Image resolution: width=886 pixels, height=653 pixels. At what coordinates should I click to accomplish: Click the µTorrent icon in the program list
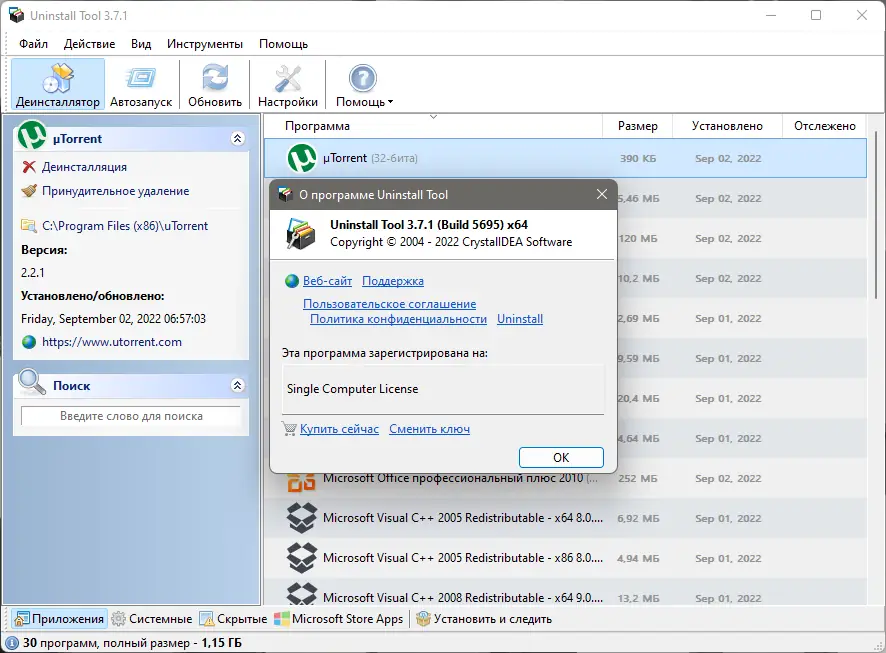pos(302,158)
